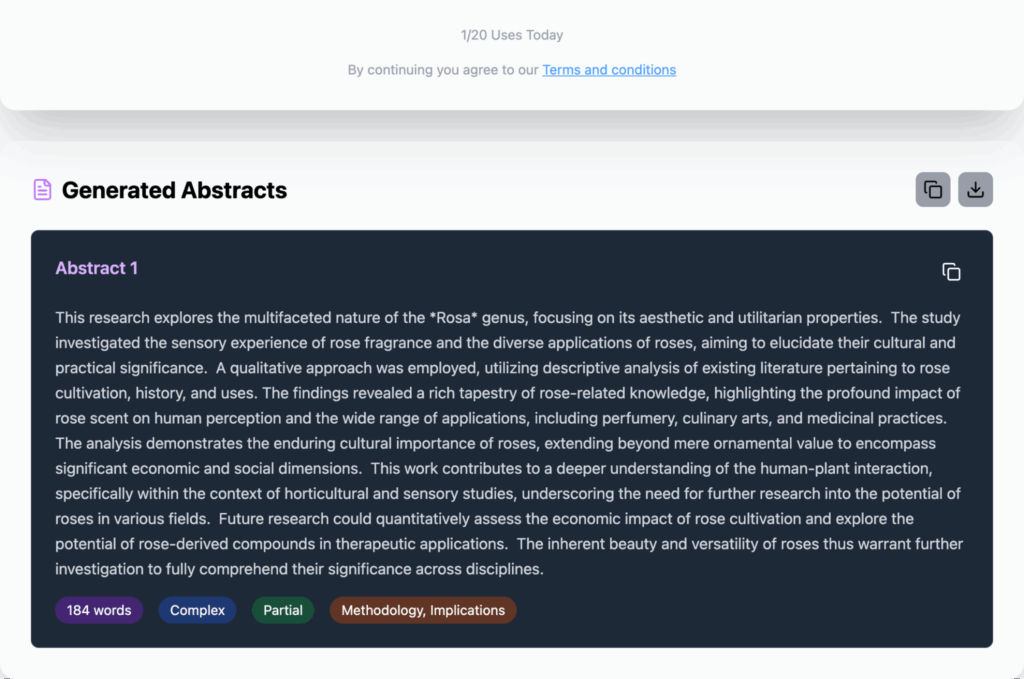Copy all generated abstracts

pos(932,190)
